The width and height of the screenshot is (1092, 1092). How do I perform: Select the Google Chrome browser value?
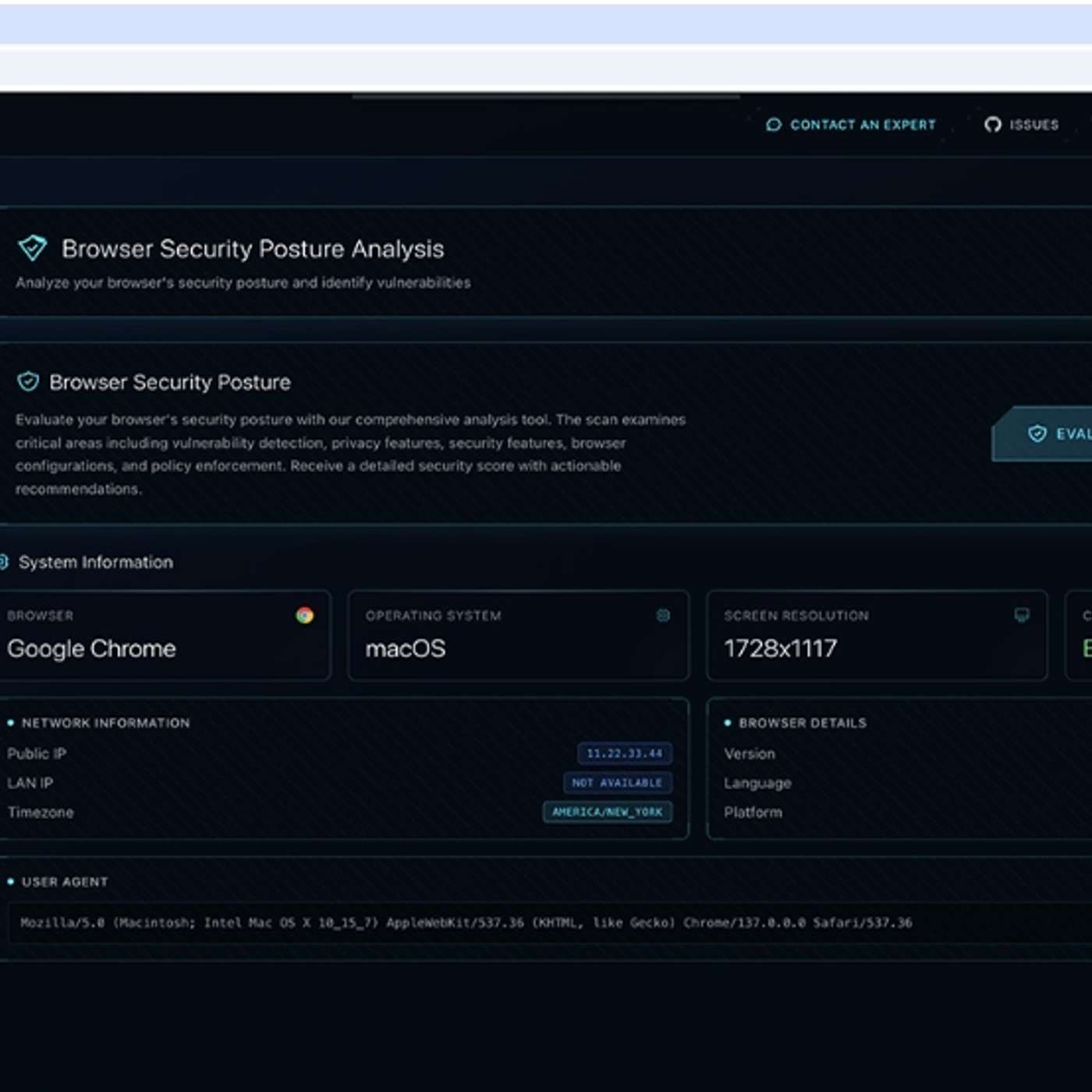[92, 648]
